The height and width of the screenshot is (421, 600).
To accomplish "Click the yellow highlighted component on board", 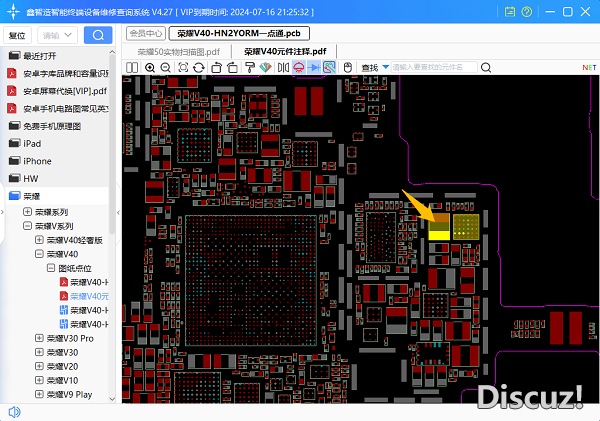I will pos(439,227).
